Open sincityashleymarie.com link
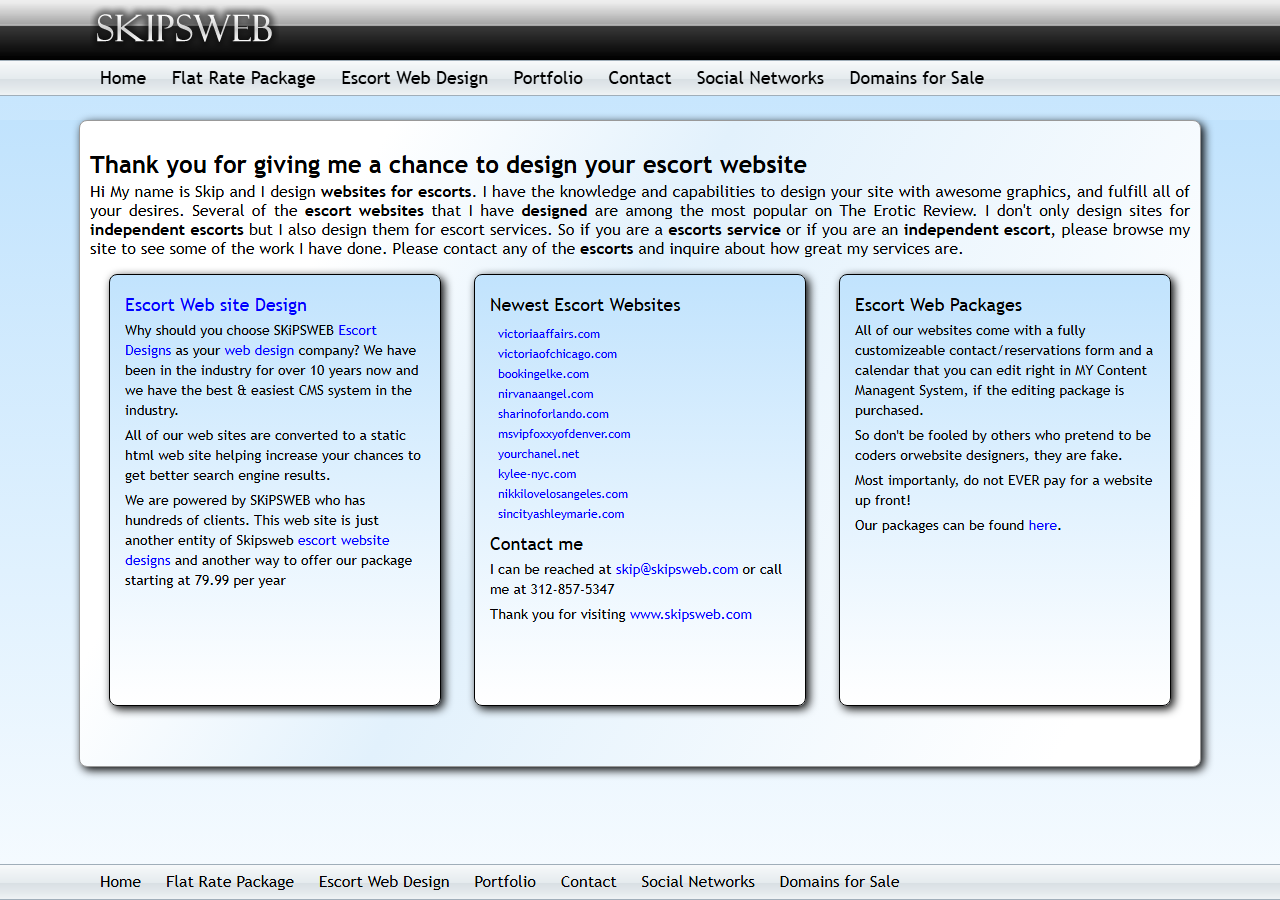Screen dimensions: 1280x900 pyautogui.click(x=561, y=514)
